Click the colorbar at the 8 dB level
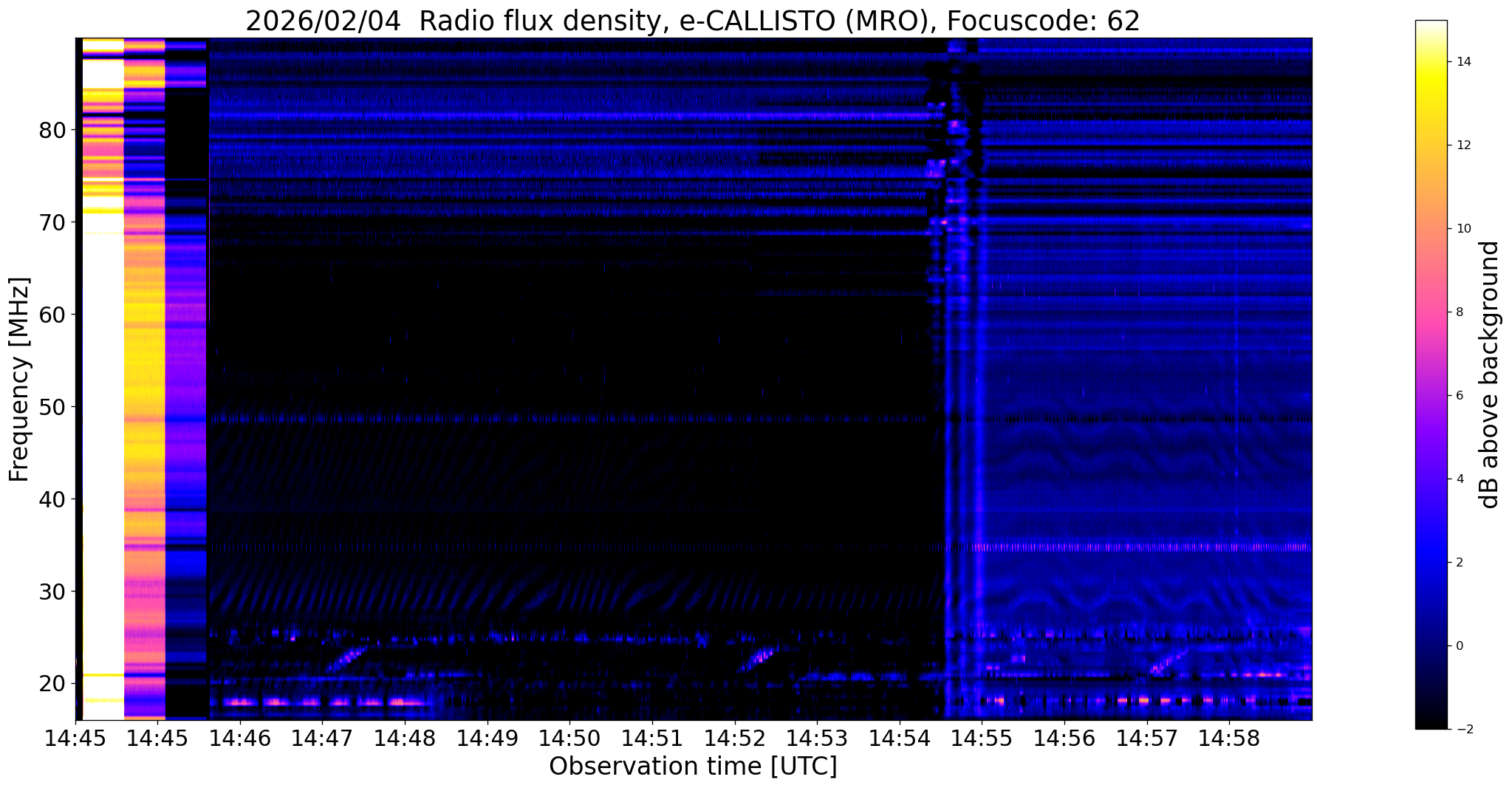 [x=1431, y=312]
